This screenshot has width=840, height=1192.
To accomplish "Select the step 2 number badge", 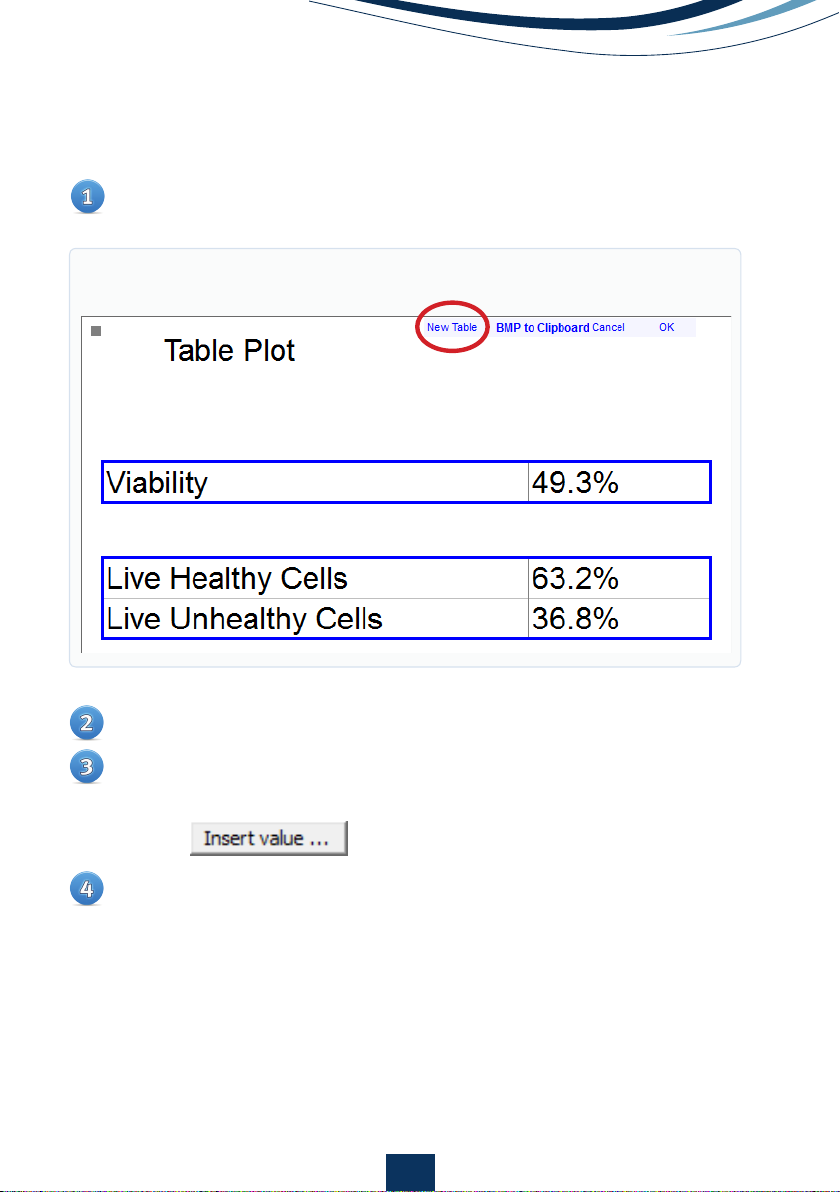I will tap(87, 723).
